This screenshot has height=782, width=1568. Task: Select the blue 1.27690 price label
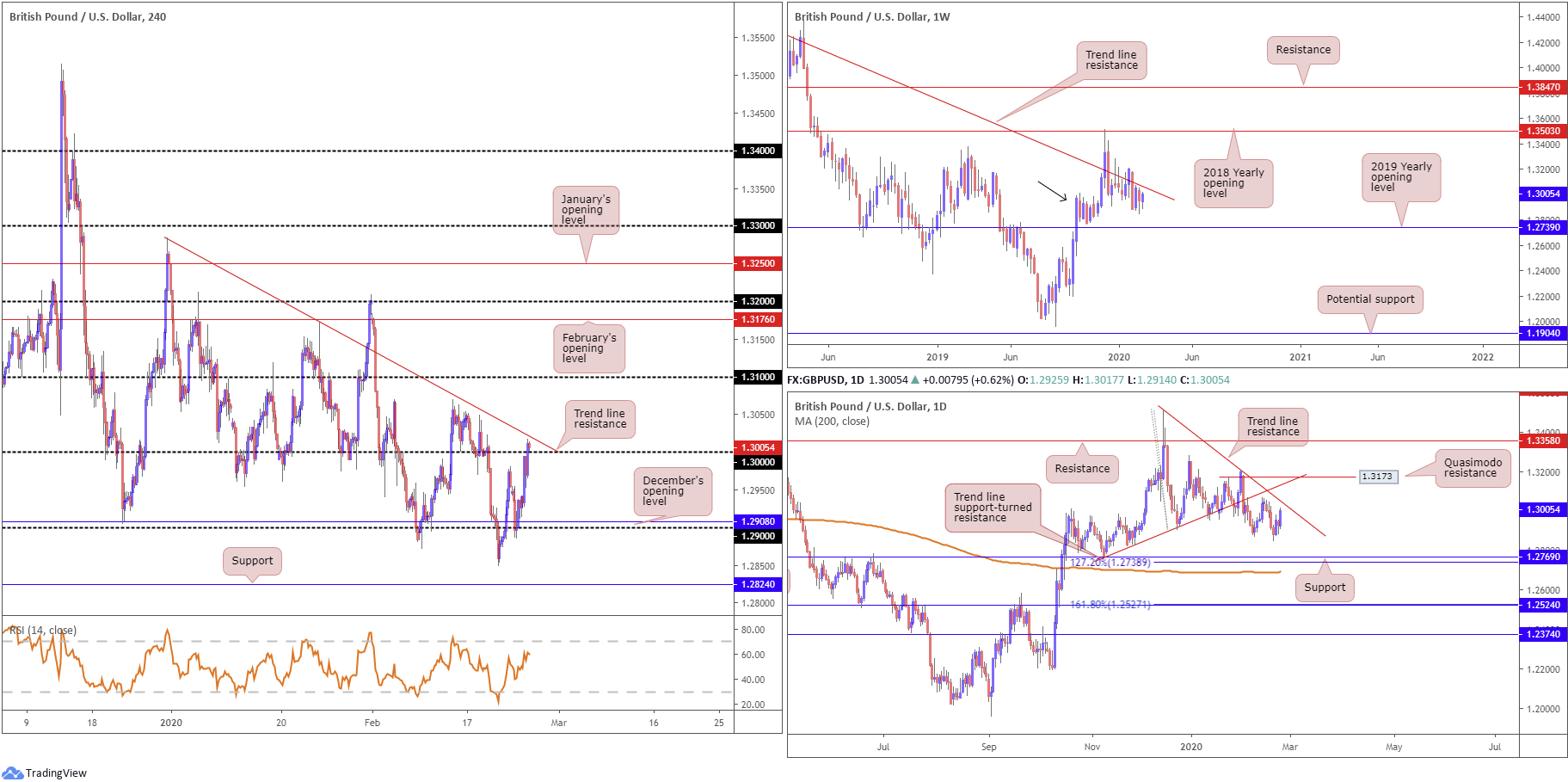click(1543, 557)
